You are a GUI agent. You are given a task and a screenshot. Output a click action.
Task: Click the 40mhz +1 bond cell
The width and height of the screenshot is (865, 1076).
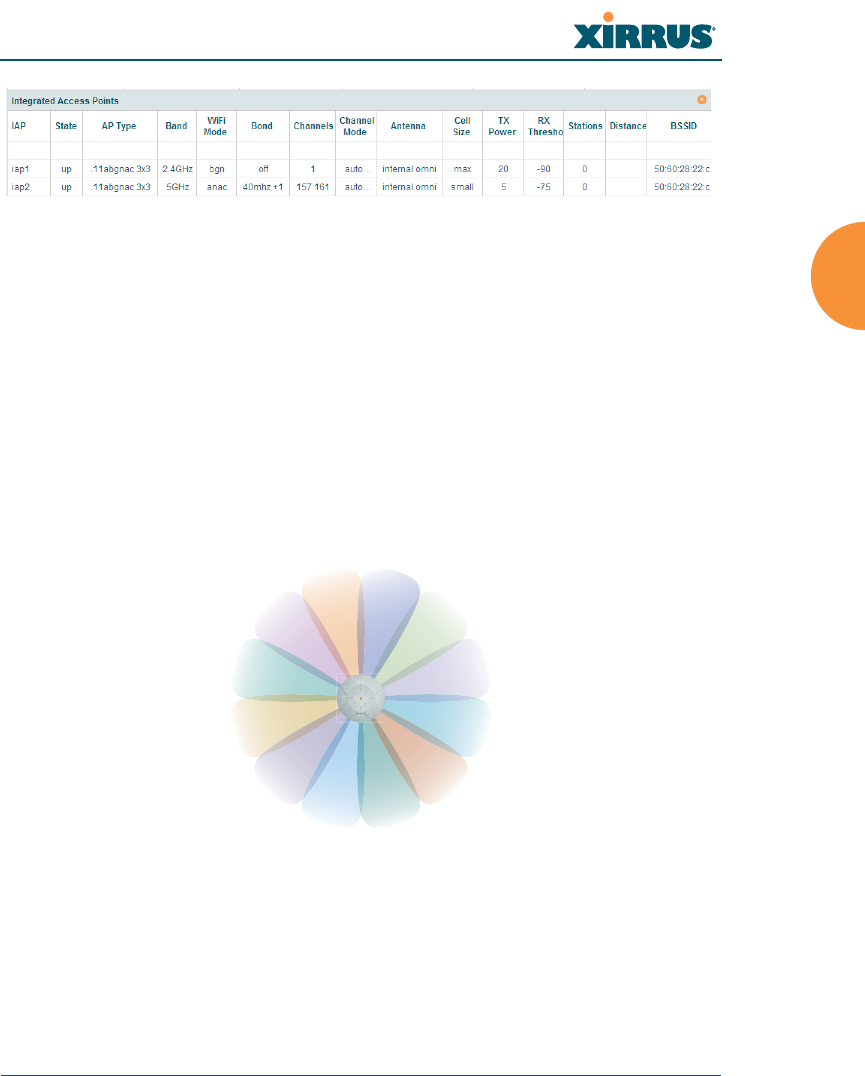click(x=263, y=187)
